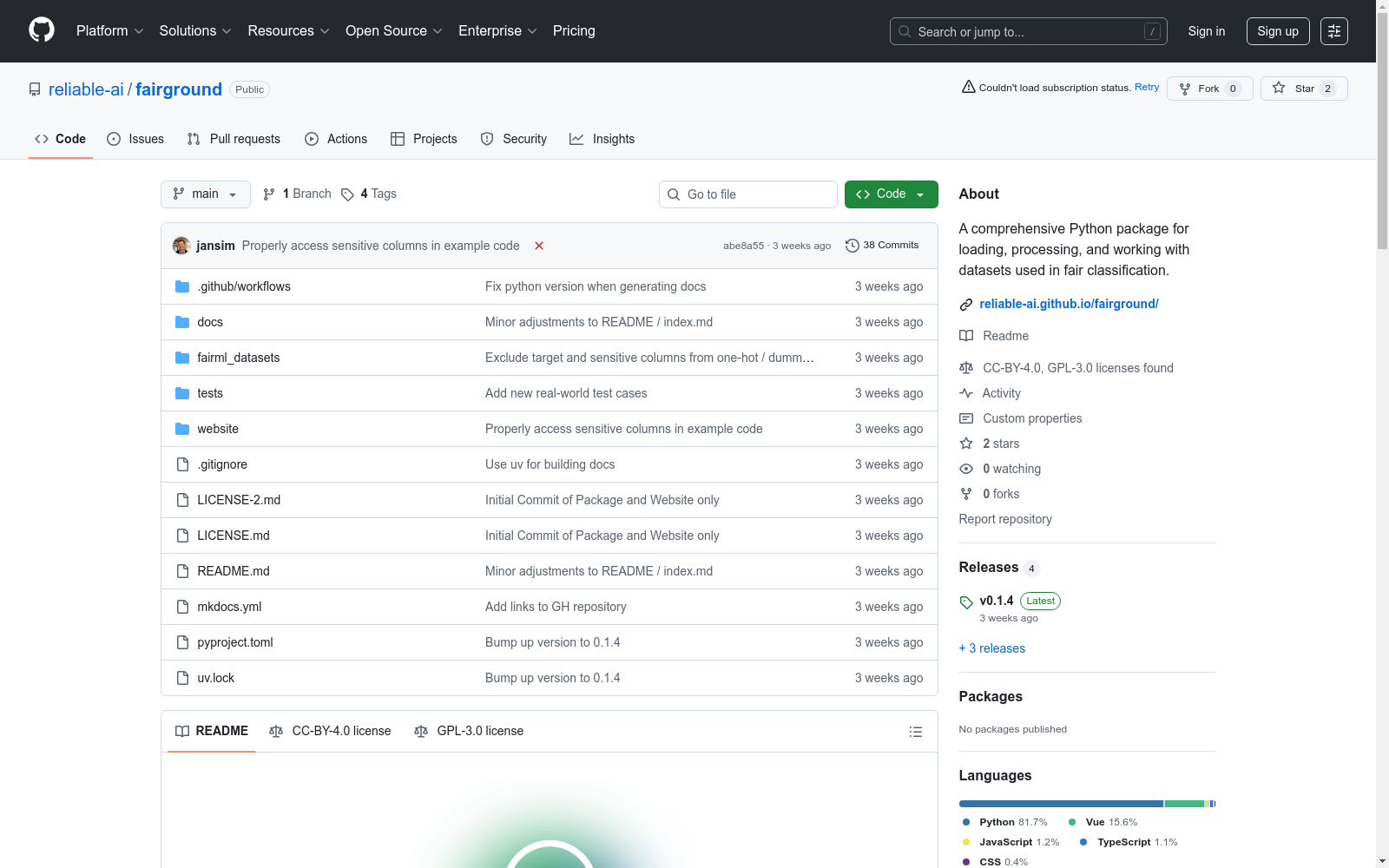Open the reliable-ai.github.io/fairground link
This screenshot has height=868, width=1389.
click(x=1069, y=304)
